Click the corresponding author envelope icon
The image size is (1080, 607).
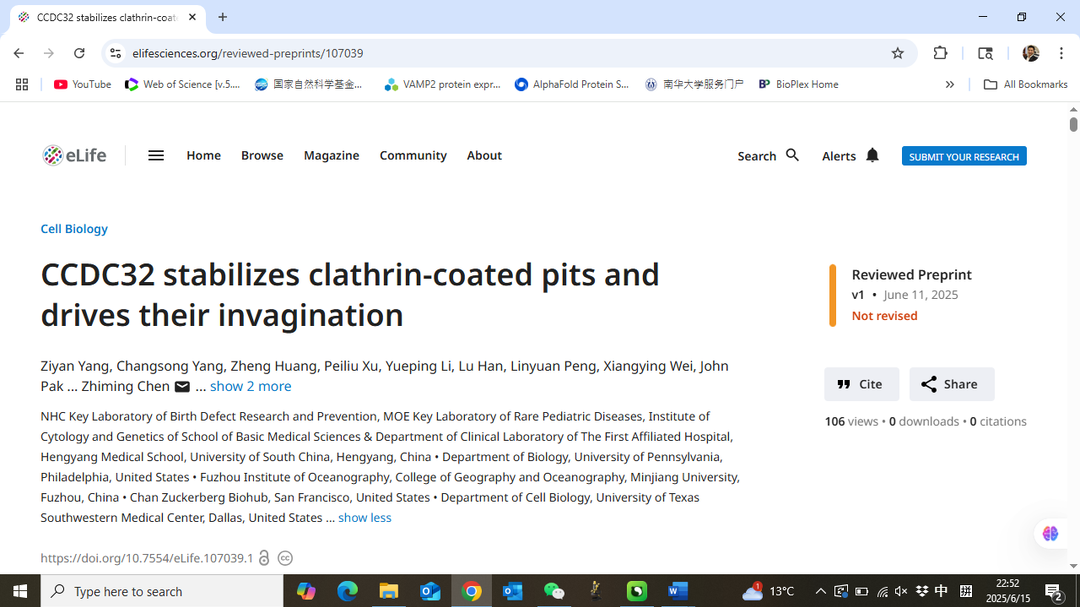pyautogui.click(x=182, y=387)
